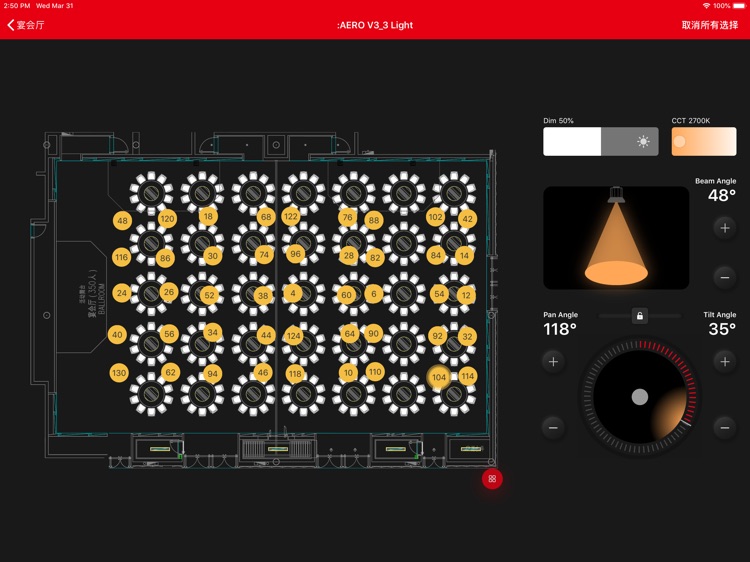Select light fixture 114
750x562 pixels.
pyautogui.click(x=467, y=376)
